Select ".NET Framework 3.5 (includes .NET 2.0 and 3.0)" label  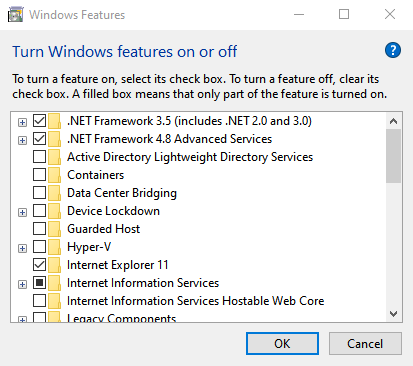189,121
